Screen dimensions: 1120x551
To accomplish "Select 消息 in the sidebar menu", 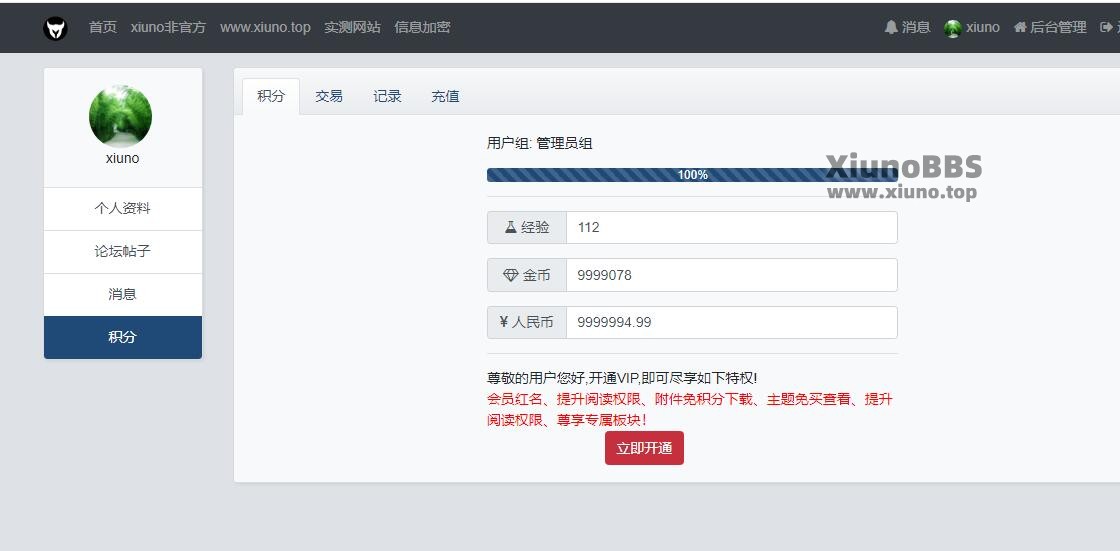I will (123, 294).
